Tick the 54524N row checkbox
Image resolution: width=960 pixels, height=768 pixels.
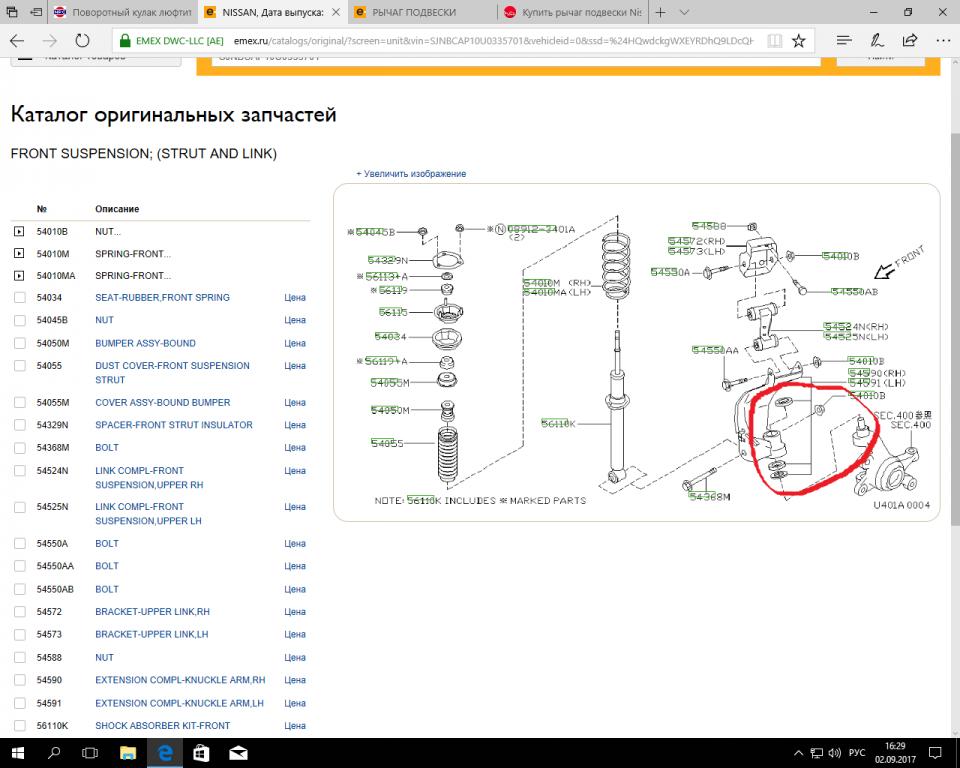point(20,471)
